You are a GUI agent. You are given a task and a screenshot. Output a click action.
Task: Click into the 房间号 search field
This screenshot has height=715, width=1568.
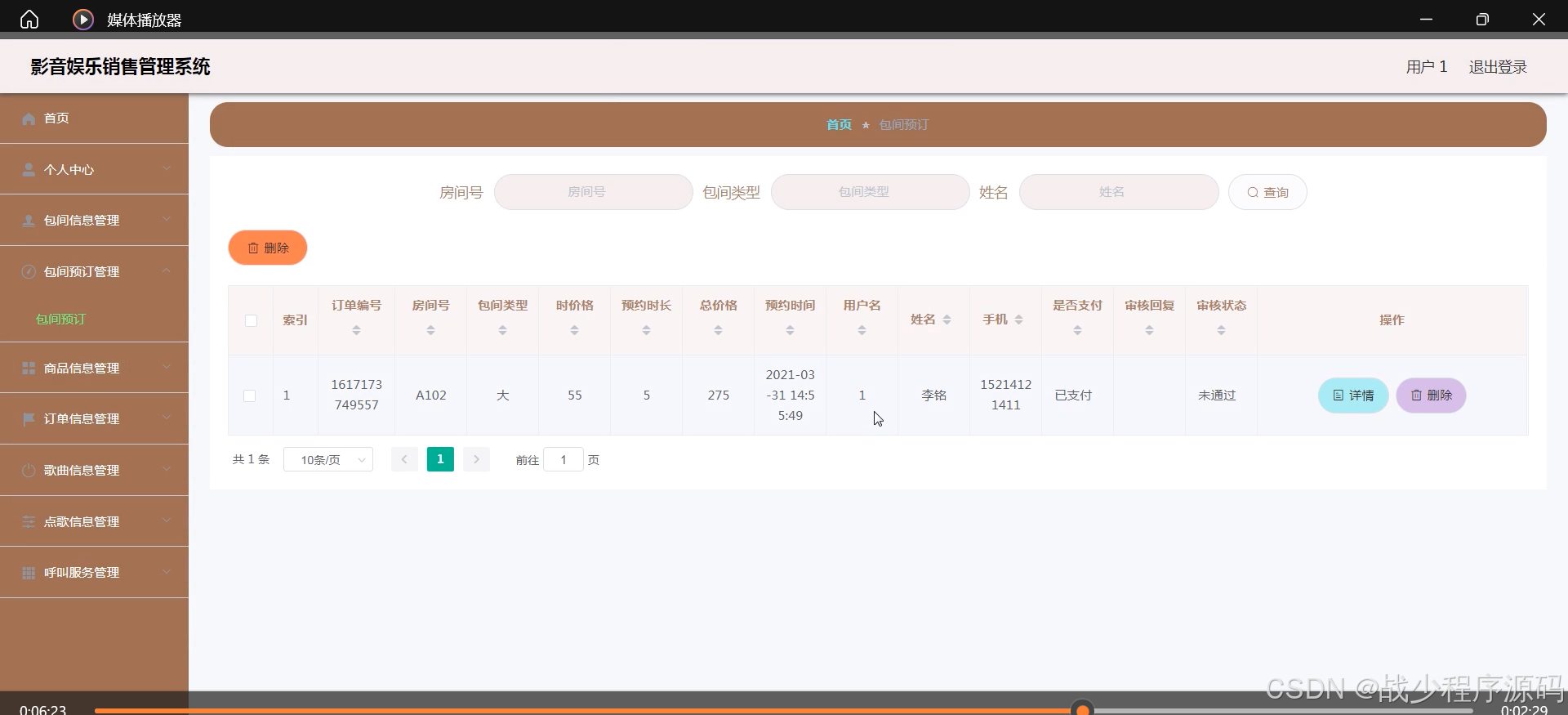594,192
